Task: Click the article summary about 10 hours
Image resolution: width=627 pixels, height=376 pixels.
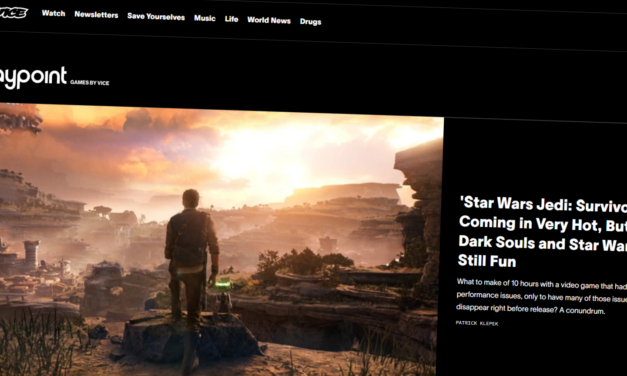Action: pos(542,297)
